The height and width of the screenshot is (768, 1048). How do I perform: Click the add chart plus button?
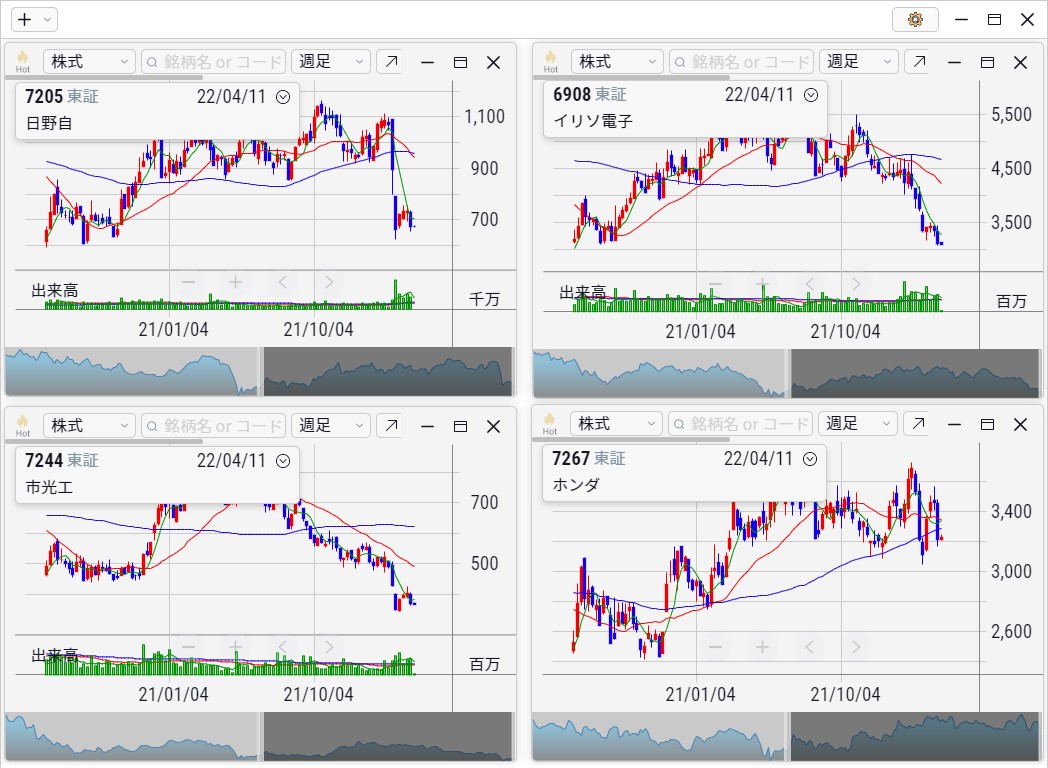point(25,19)
